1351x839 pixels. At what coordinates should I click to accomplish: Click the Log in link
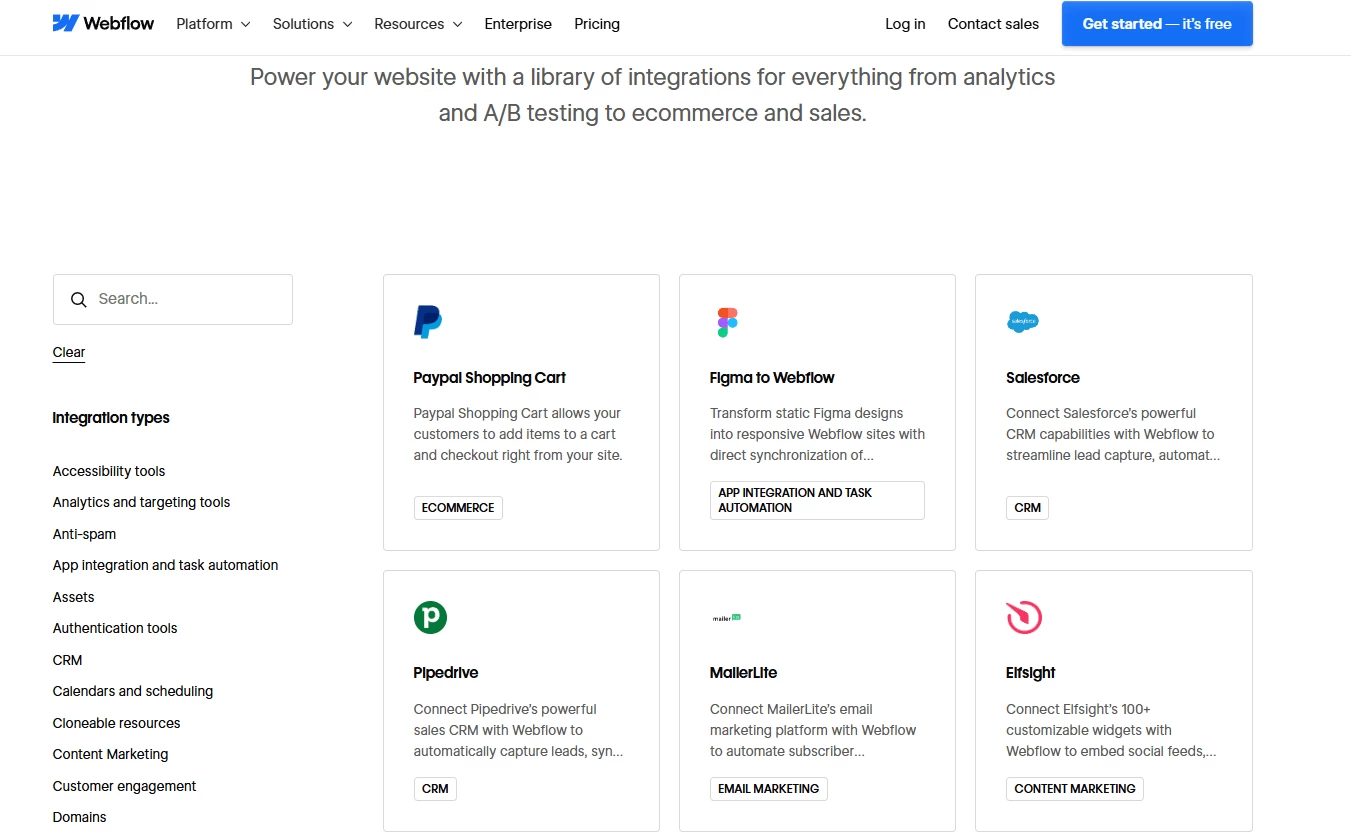point(905,24)
